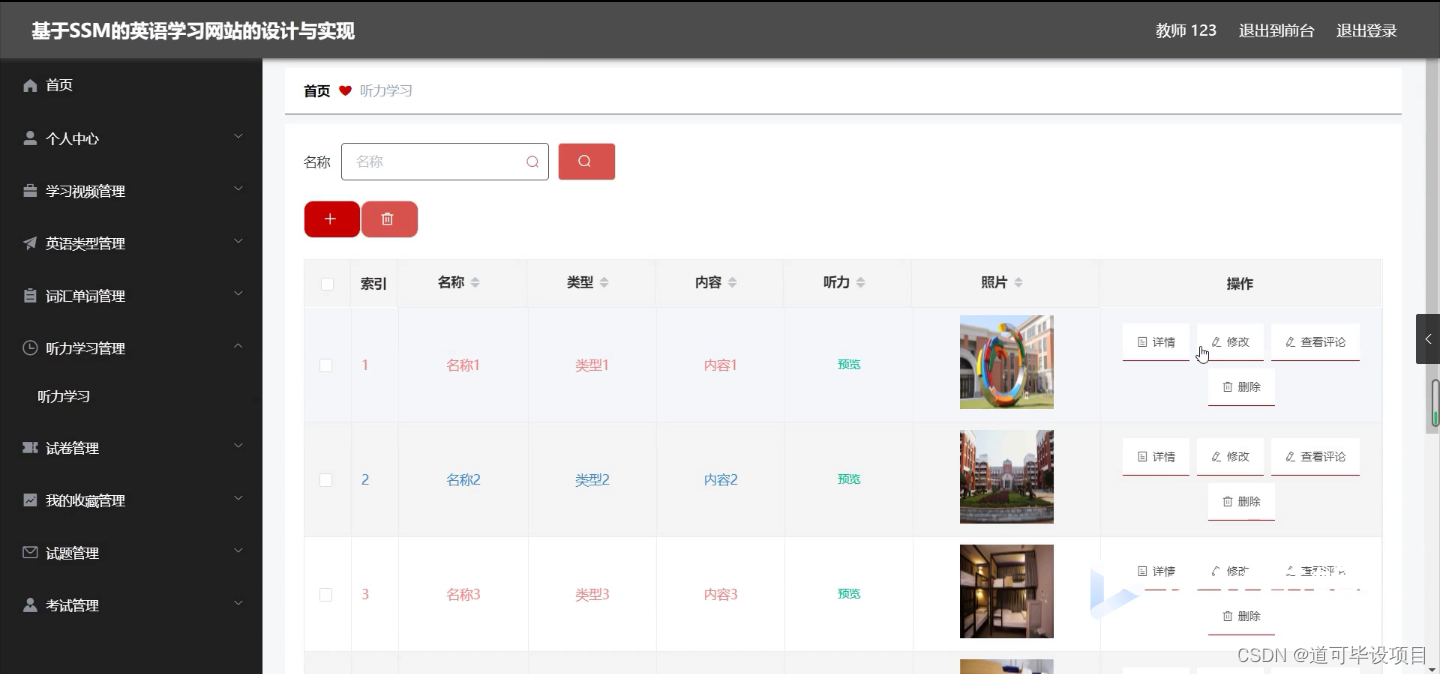This screenshot has width=1440, height=674.
Task: Expand the 试卷管理 menu chevron
Action: click(x=238, y=445)
